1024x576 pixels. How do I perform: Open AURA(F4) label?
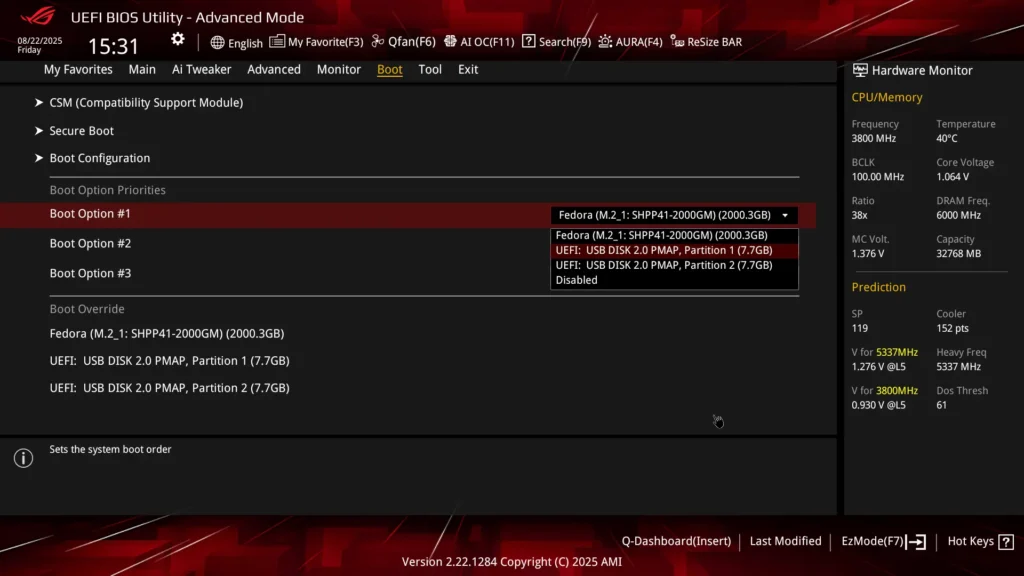[639, 42]
